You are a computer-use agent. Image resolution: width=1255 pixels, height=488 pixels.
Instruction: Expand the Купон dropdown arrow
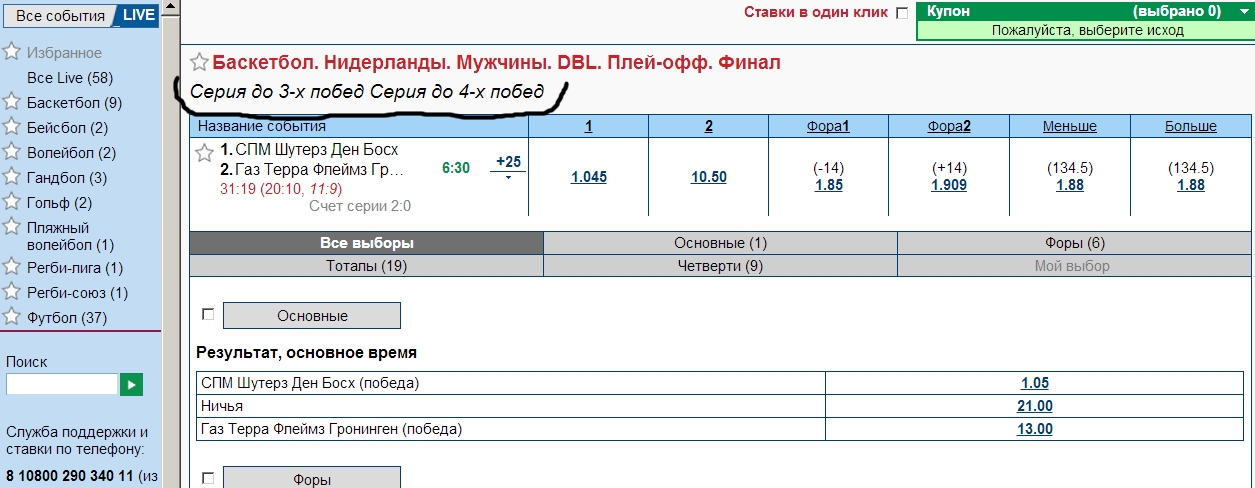pyautogui.click(x=1243, y=12)
